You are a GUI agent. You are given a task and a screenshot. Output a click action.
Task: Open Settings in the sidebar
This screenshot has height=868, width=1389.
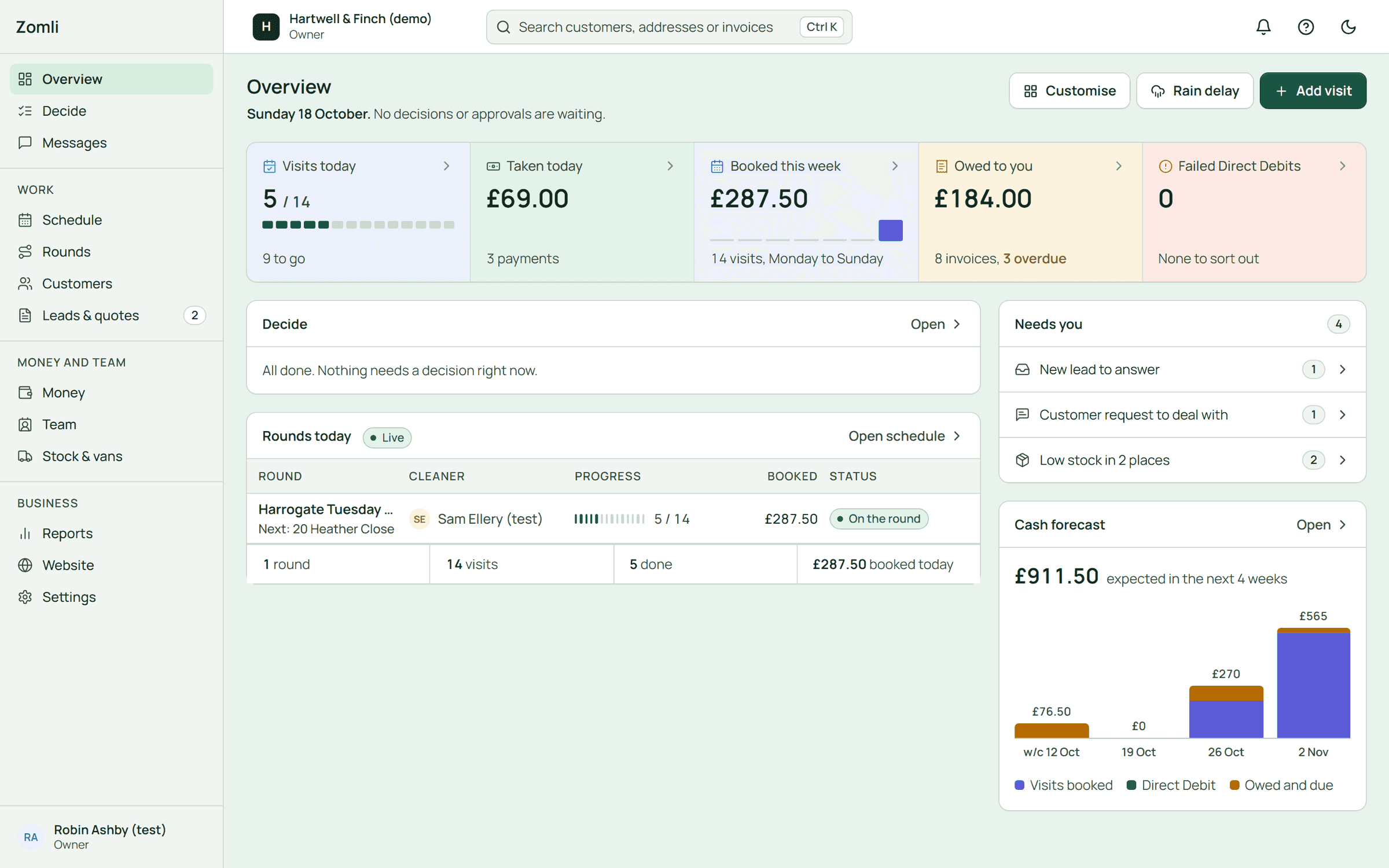click(111, 597)
